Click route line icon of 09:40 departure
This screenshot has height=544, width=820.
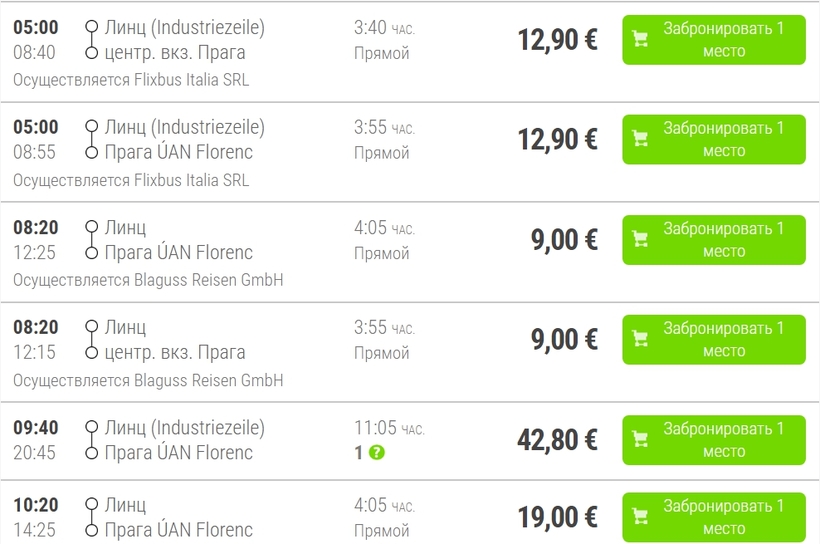coord(92,440)
